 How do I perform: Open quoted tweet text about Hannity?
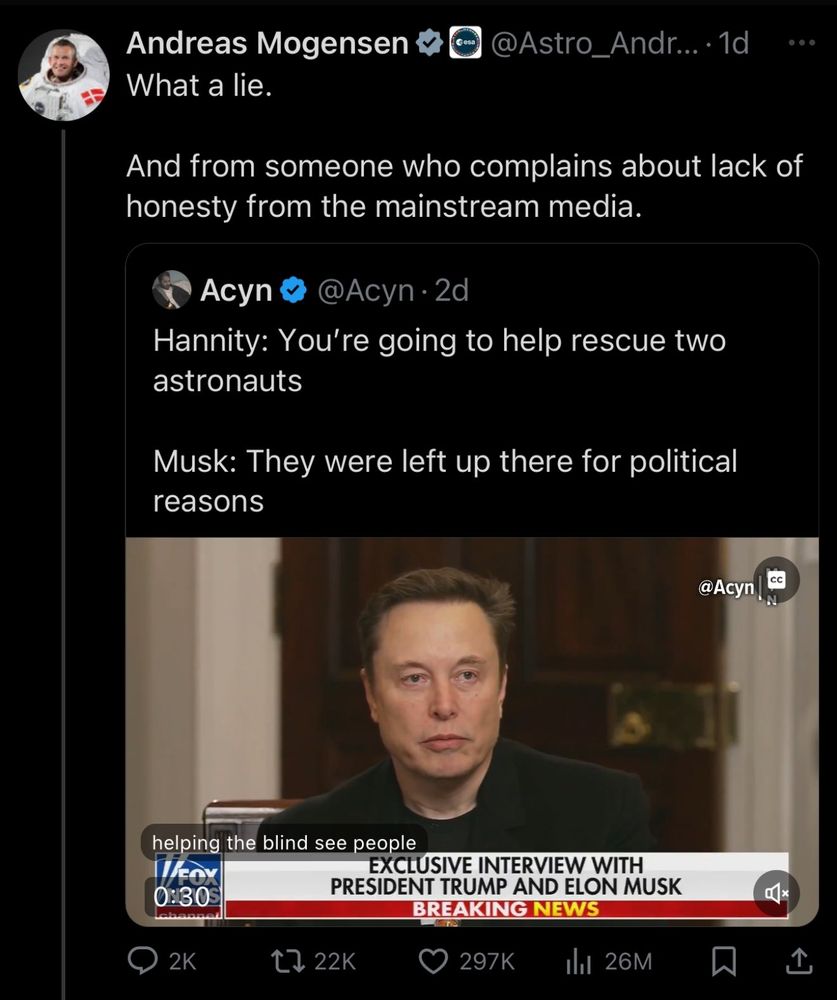(440, 360)
